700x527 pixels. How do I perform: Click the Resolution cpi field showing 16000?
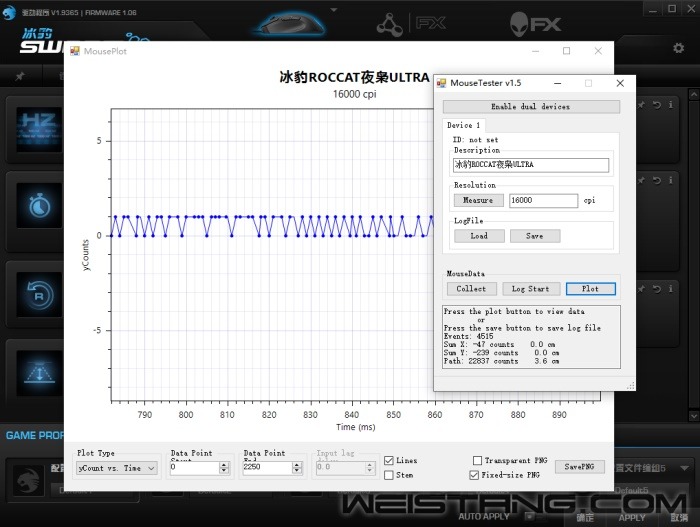coord(543,201)
